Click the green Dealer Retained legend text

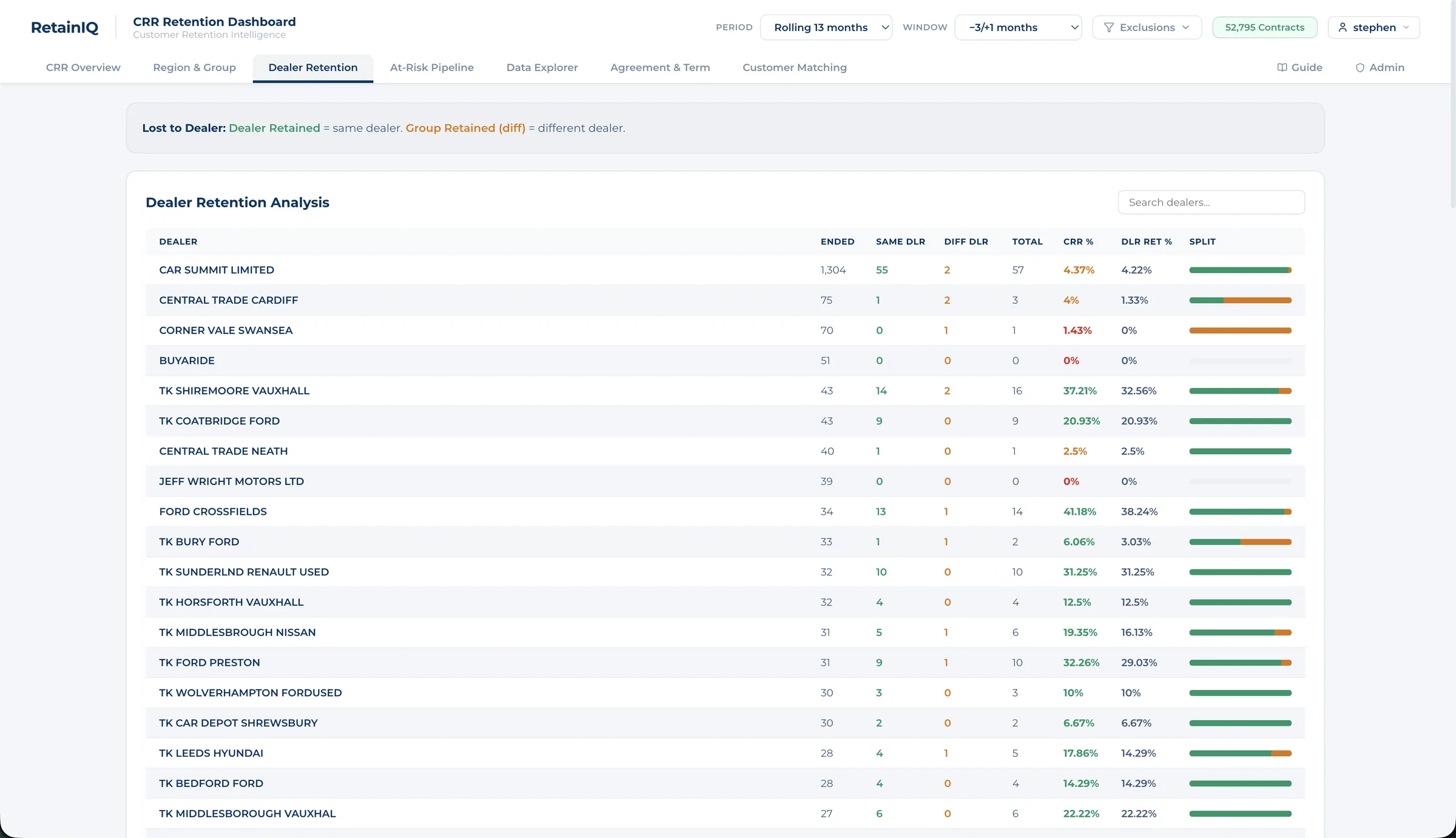(x=274, y=128)
